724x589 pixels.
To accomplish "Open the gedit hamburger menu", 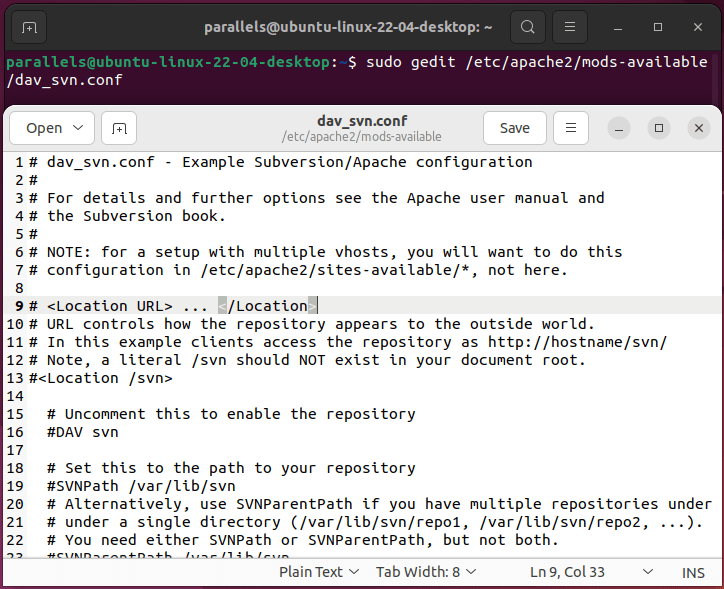I will point(571,128).
